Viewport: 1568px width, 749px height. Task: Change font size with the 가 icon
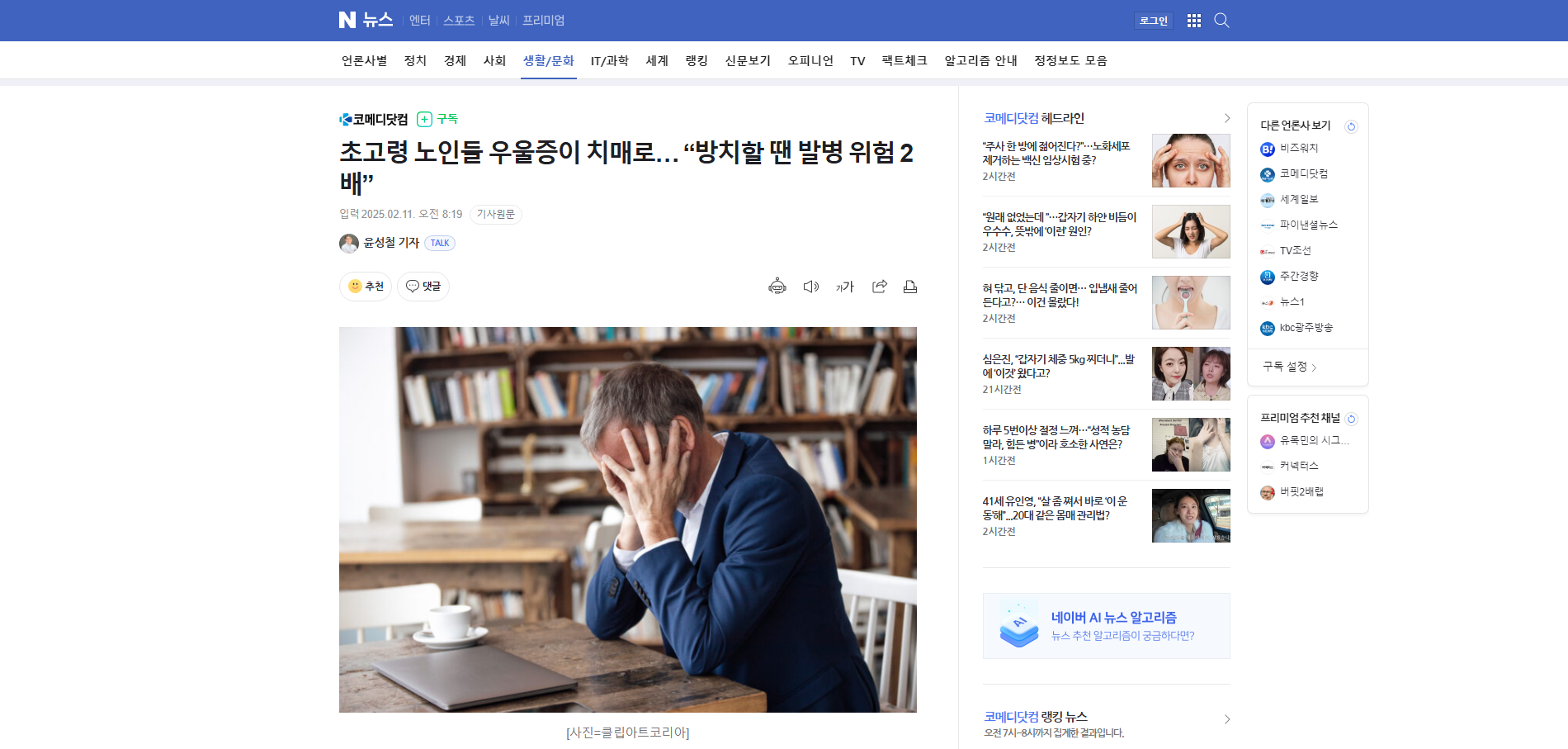tap(845, 287)
